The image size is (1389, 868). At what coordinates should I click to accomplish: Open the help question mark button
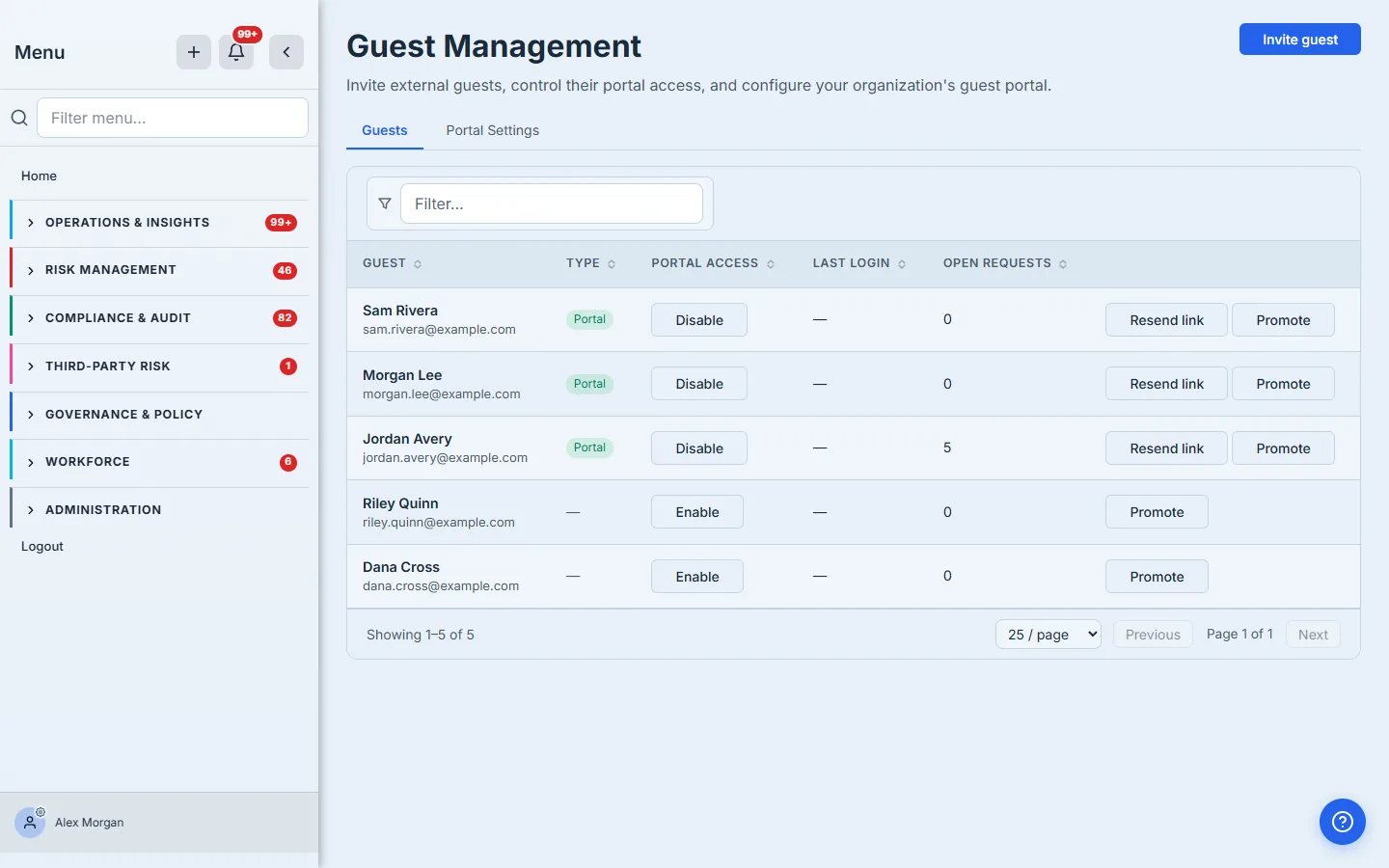click(1343, 822)
